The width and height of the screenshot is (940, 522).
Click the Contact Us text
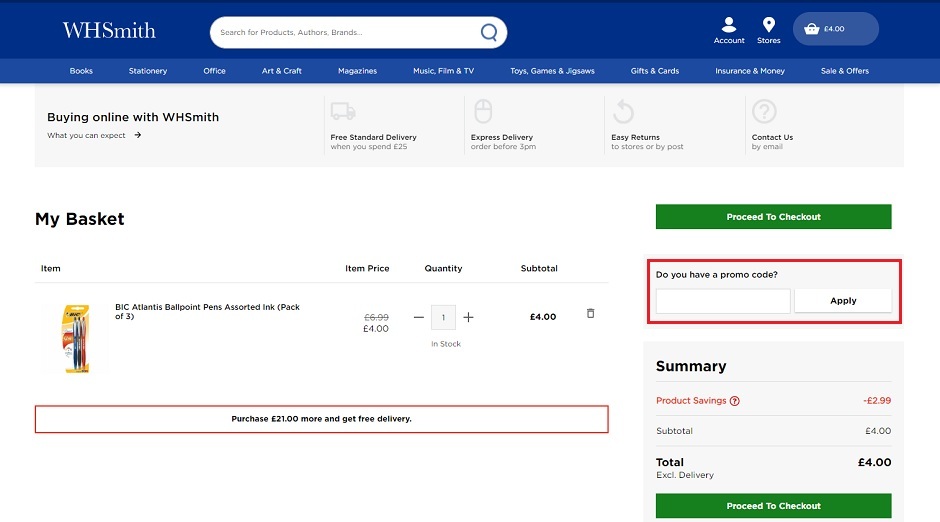coord(772,137)
